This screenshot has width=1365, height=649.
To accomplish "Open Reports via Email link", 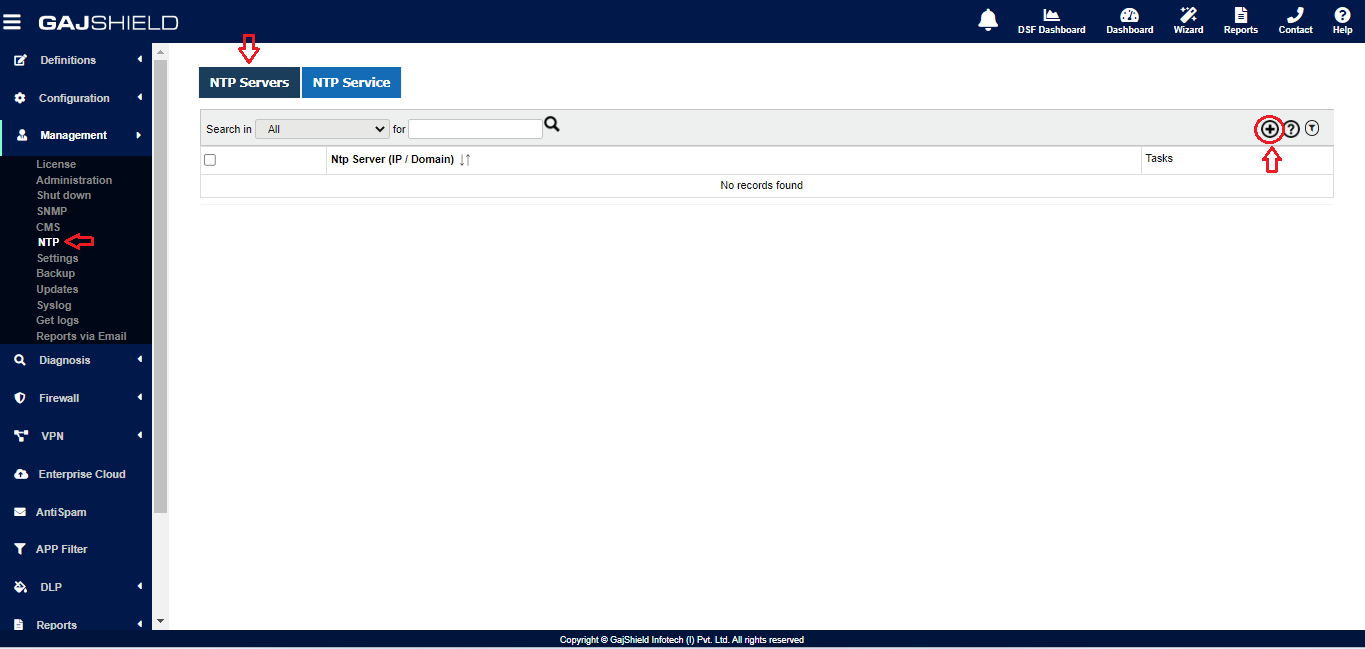I will [x=81, y=336].
